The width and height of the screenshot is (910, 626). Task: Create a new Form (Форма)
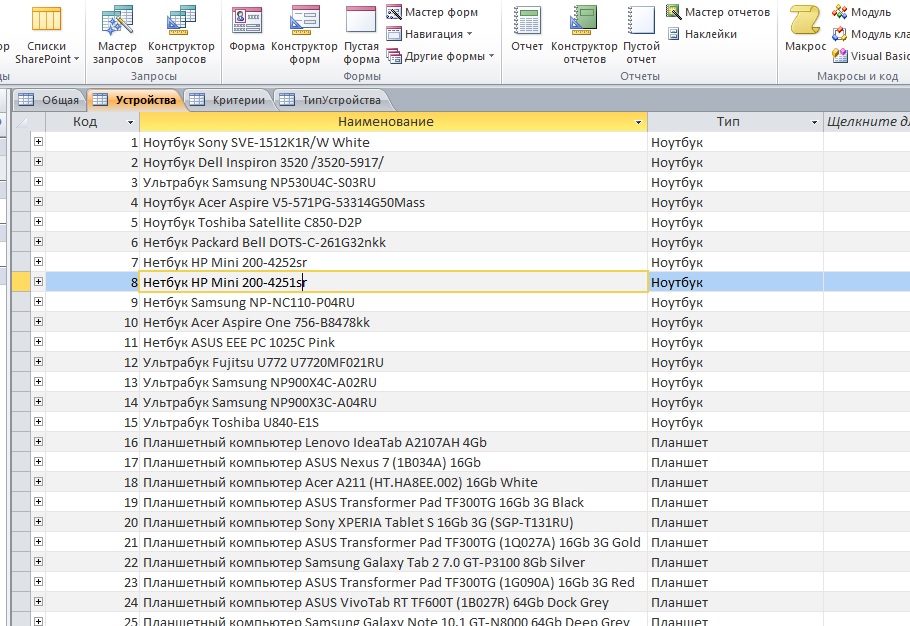tap(247, 29)
